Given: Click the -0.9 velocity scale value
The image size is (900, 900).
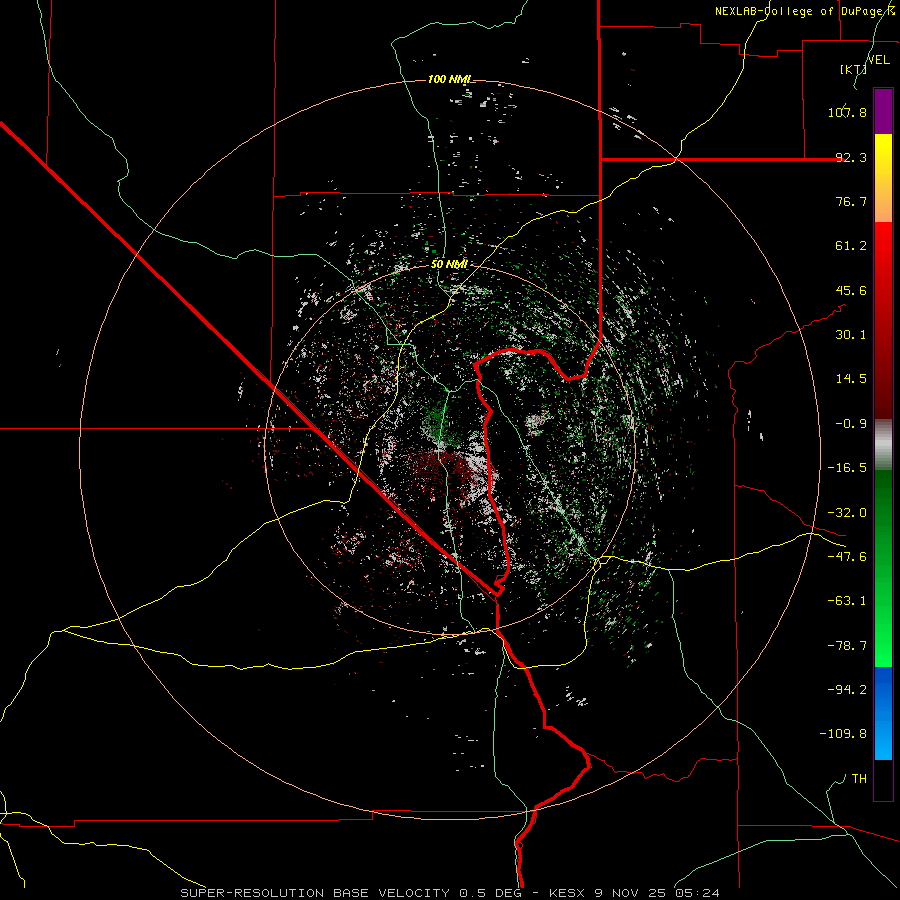Looking at the screenshot, I should (x=851, y=424).
